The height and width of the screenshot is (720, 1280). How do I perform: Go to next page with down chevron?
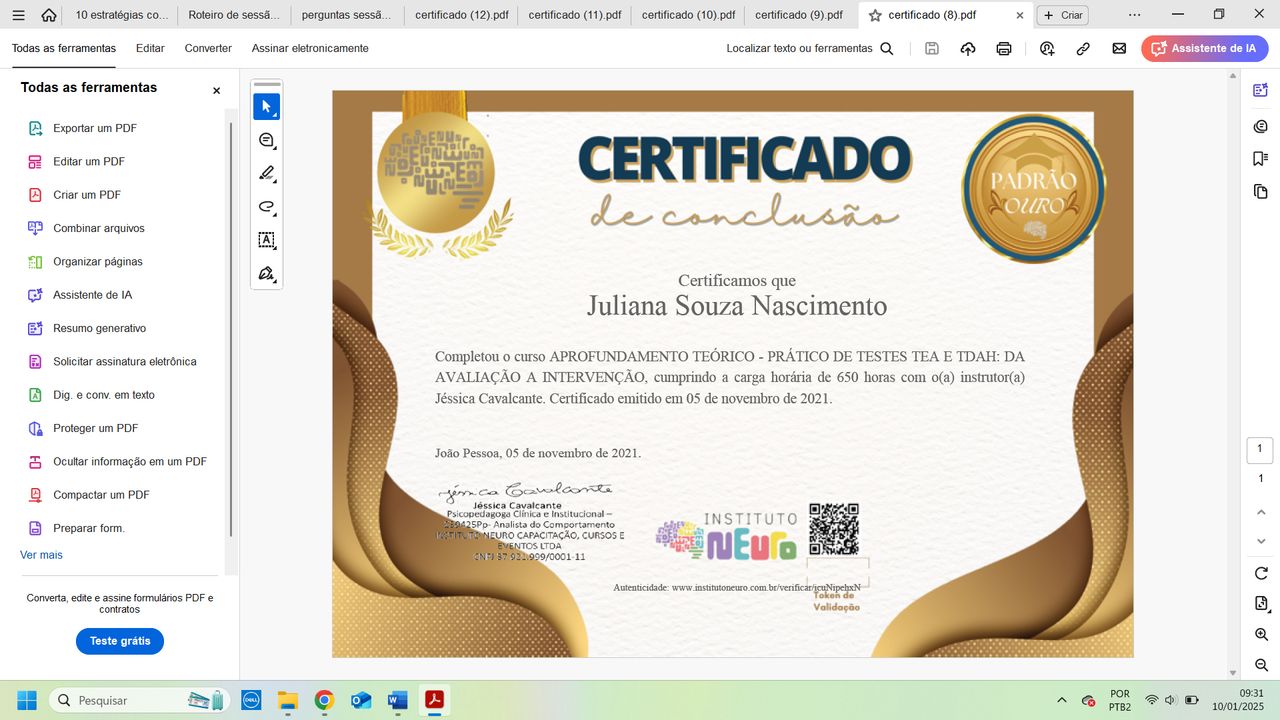point(1260,541)
